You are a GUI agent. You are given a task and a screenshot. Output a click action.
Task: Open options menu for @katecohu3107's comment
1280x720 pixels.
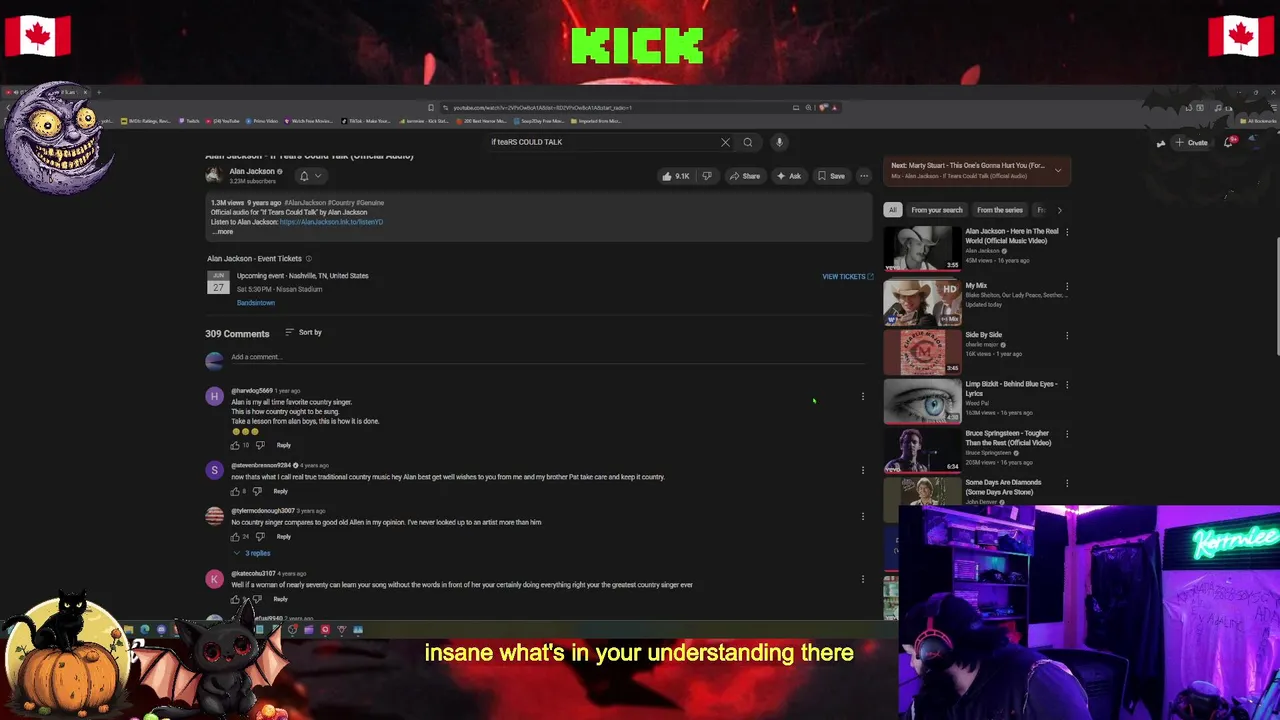click(863, 579)
